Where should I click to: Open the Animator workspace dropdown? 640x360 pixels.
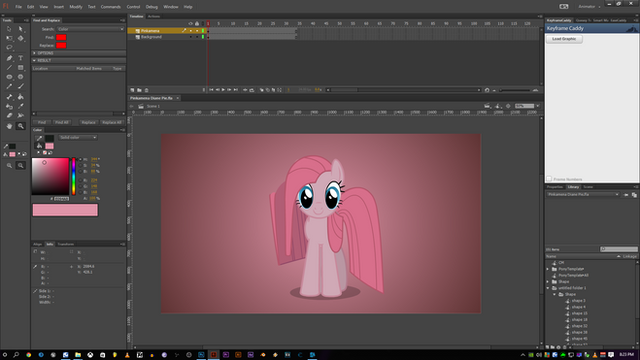point(589,7)
